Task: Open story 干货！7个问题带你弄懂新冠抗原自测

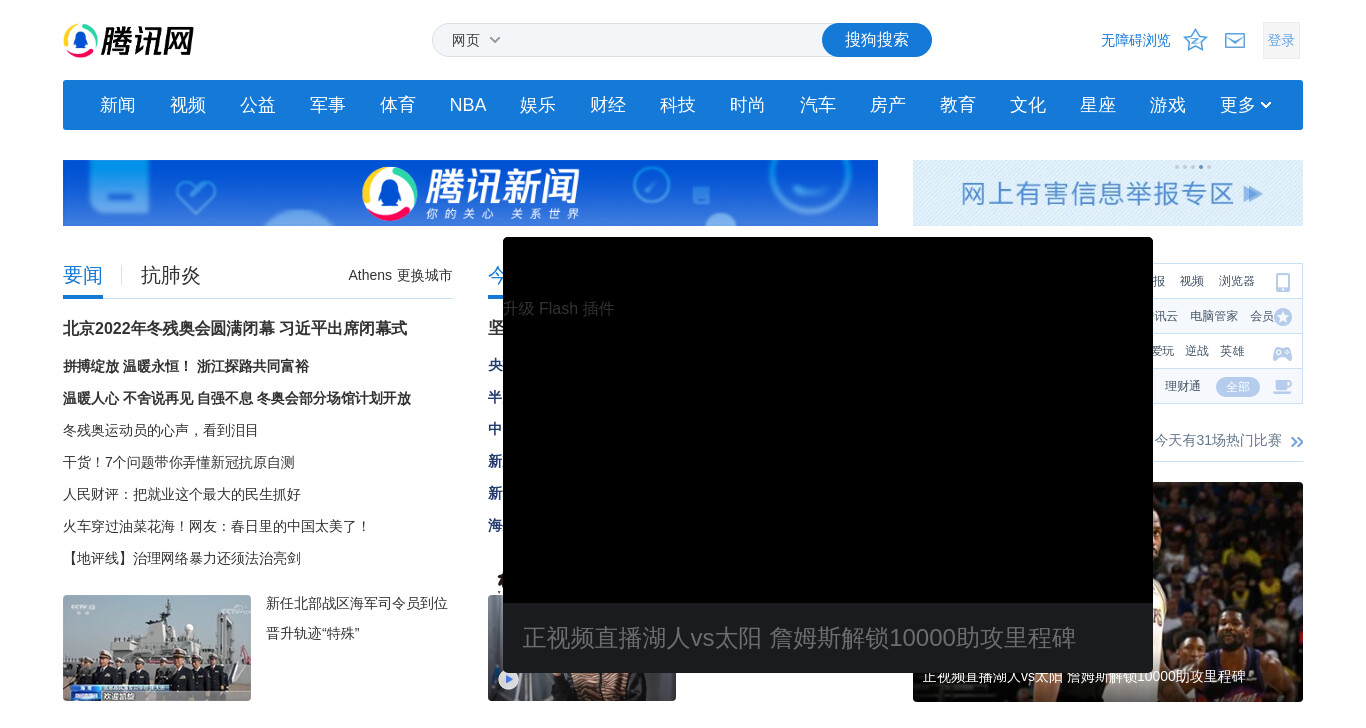Action: (x=179, y=462)
